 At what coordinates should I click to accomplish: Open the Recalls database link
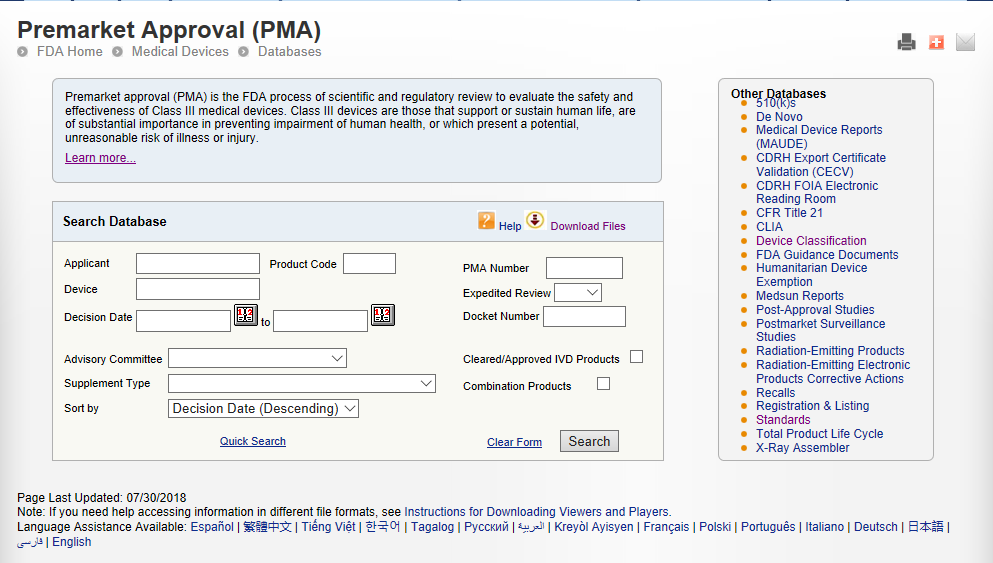pyautogui.click(x=775, y=392)
